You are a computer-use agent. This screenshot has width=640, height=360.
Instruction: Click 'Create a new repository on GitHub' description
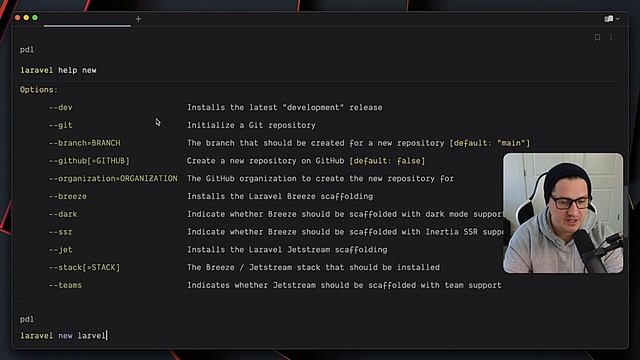265,161
